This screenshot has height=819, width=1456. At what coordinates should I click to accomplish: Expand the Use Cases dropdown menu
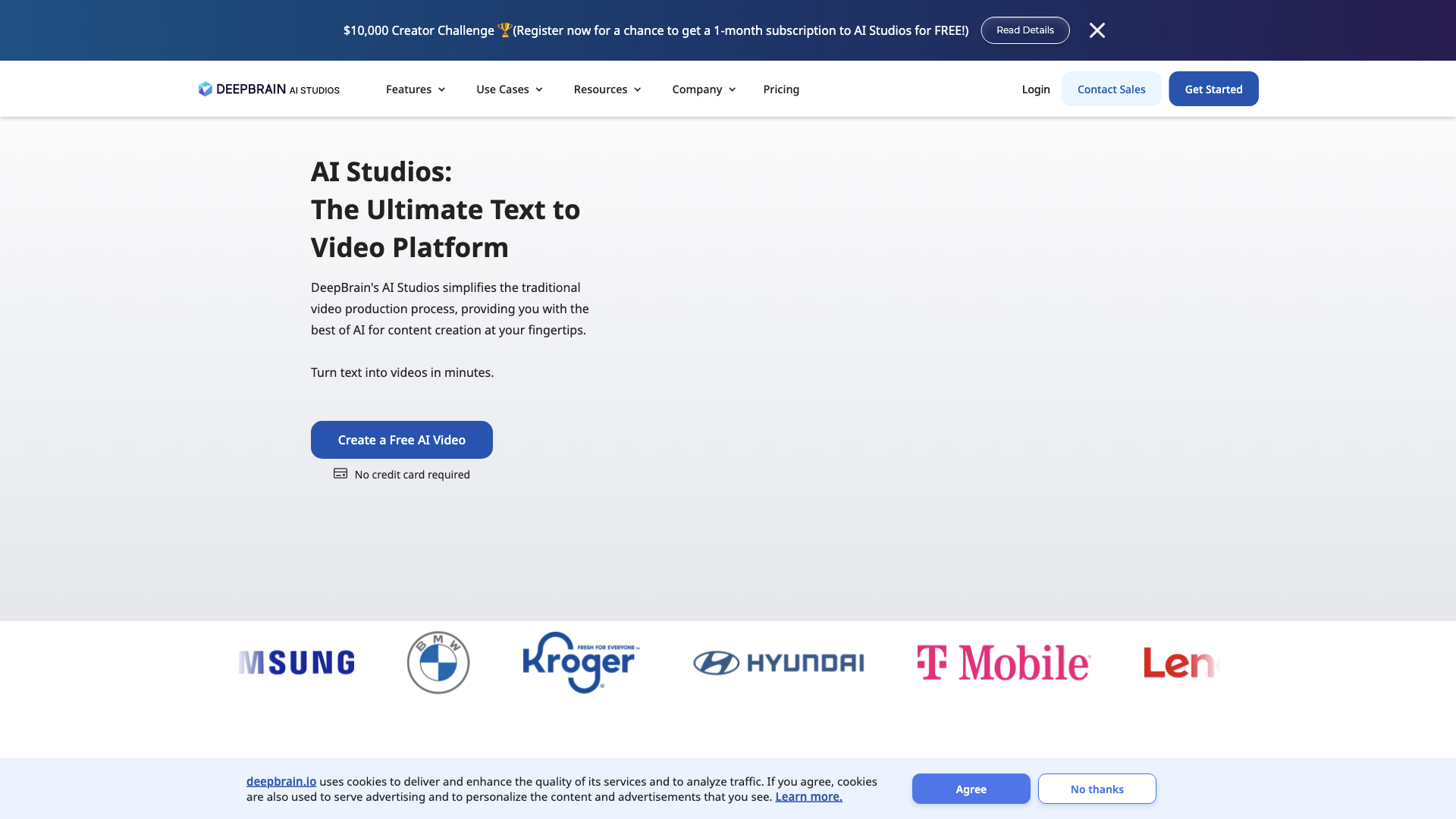coord(510,89)
